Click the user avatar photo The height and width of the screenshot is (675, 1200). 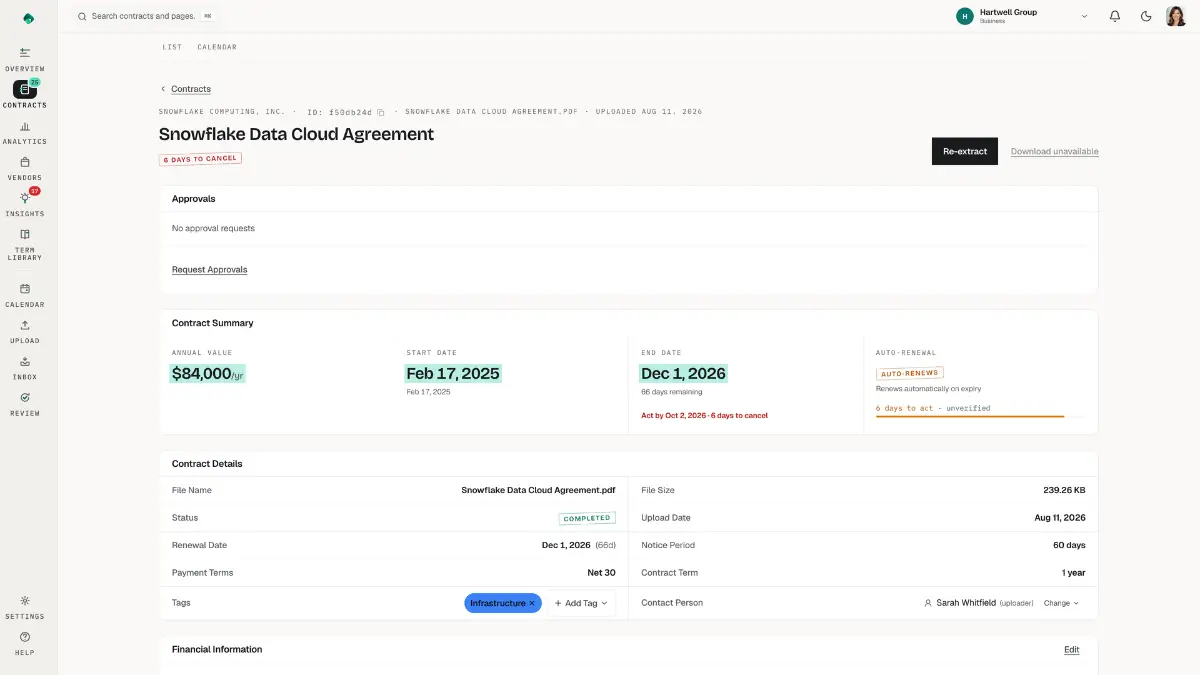tap(1176, 16)
